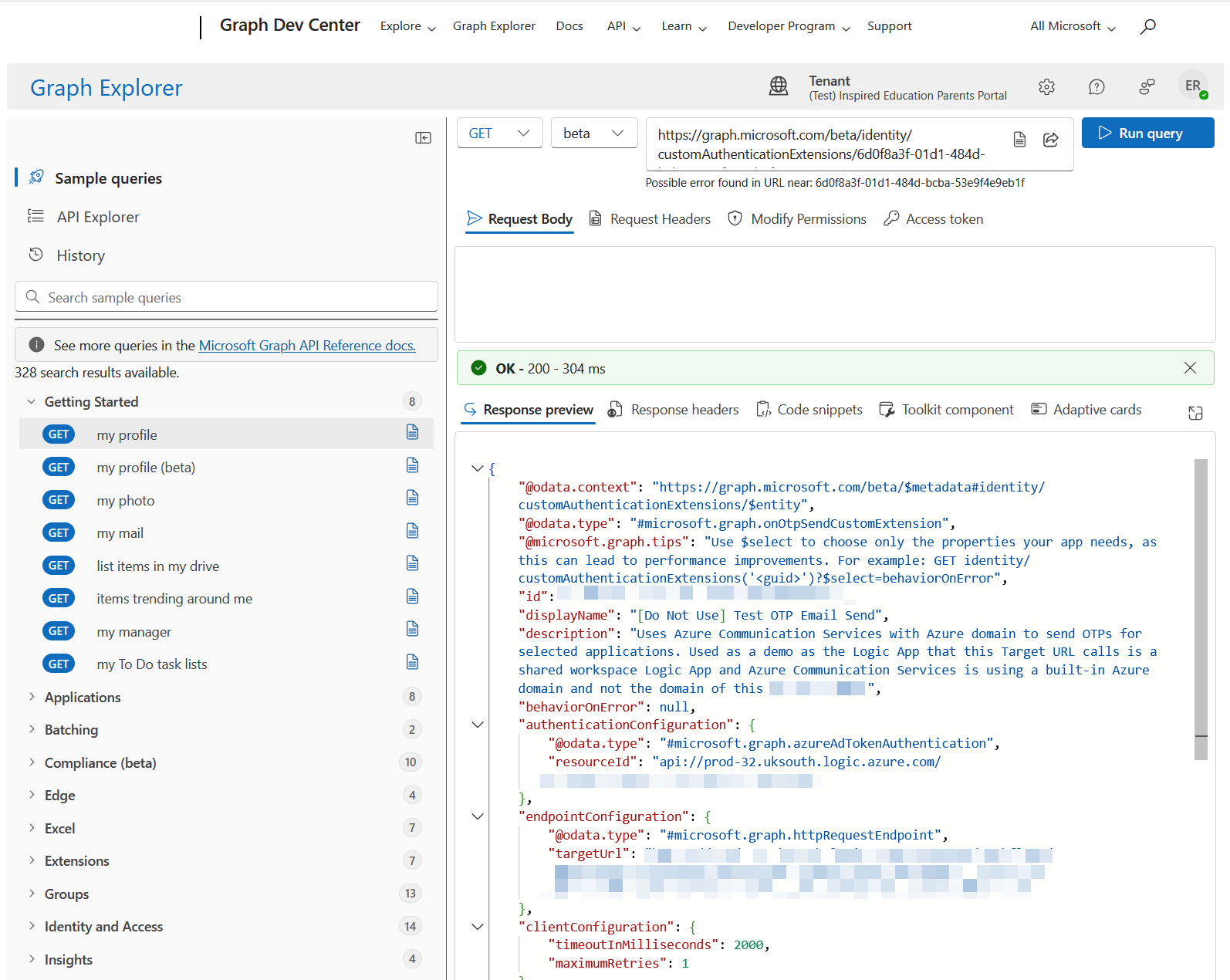Image resolution: width=1230 pixels, height=980 pixels.
Task: Click the response preview vertical scrollbar
Action: pos(1201,610)
